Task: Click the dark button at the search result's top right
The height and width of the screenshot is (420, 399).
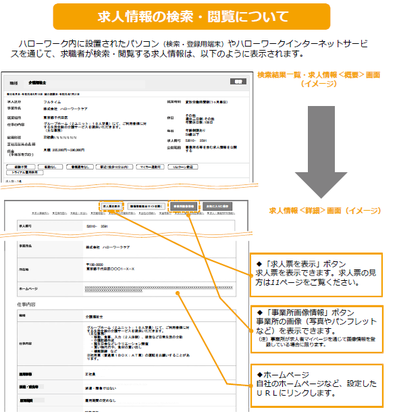Action: pos(238,81)
